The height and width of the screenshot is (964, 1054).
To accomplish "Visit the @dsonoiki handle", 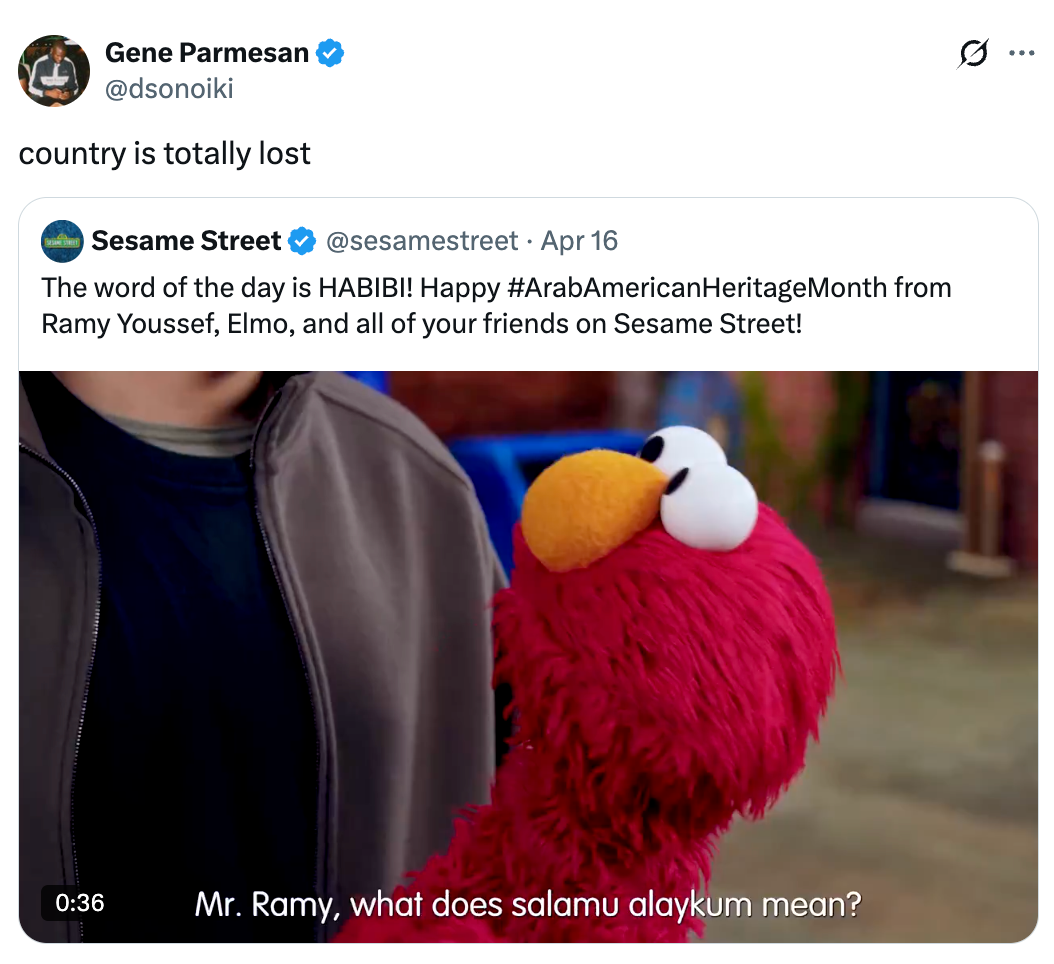I will point(169,89).
